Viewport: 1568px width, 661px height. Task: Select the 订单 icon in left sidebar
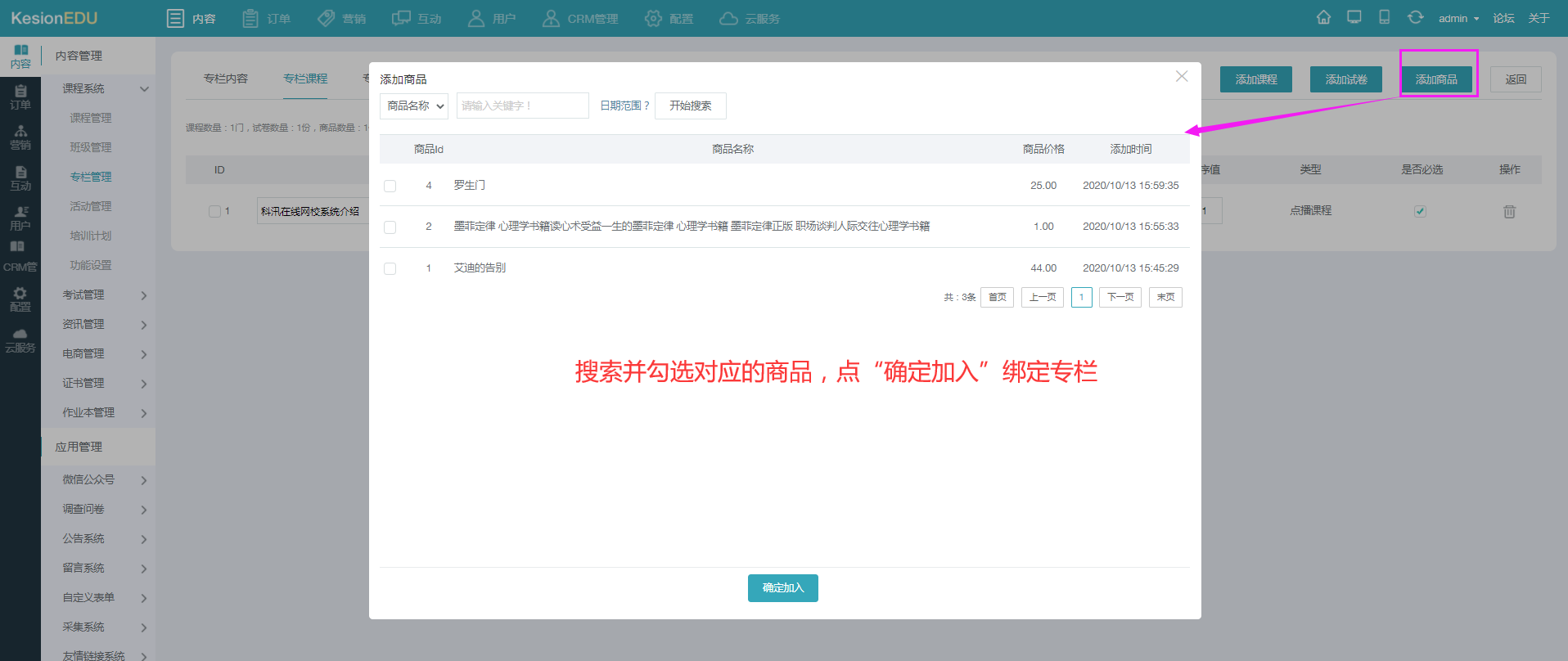[20, 97]
